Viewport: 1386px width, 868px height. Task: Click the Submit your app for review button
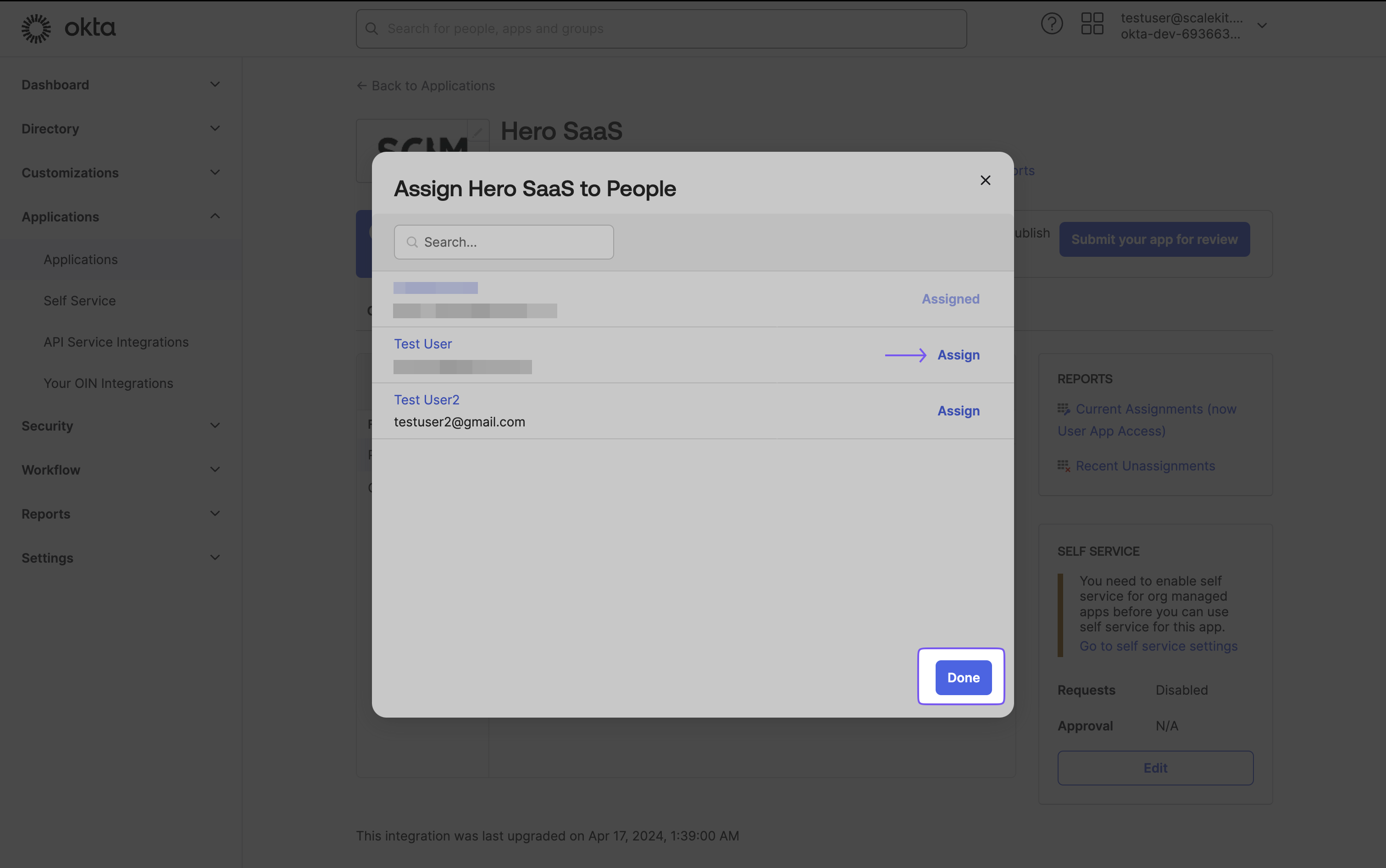click(1154, 239)
